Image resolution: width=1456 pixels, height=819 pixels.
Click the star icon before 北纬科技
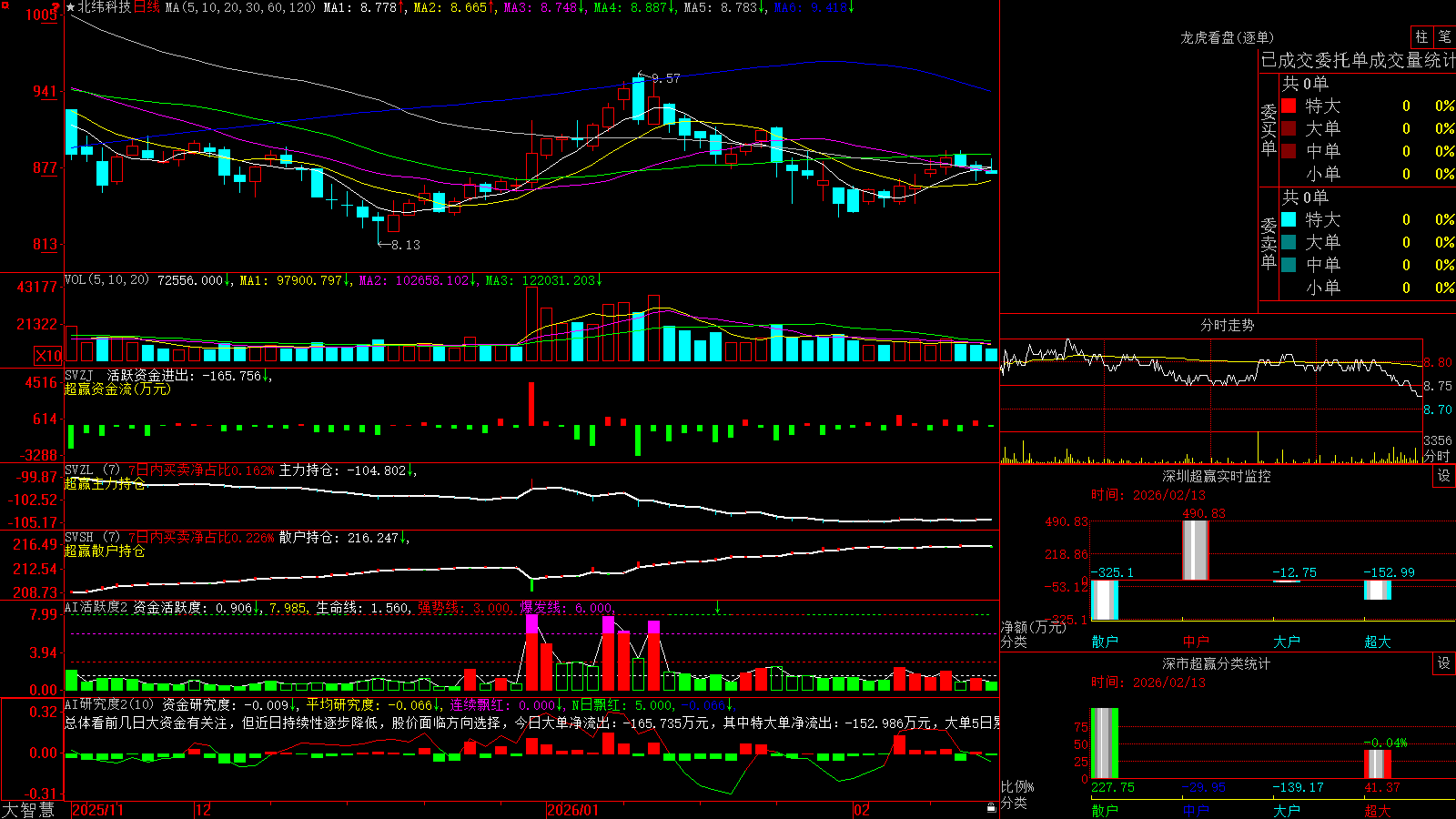[70, 7]
